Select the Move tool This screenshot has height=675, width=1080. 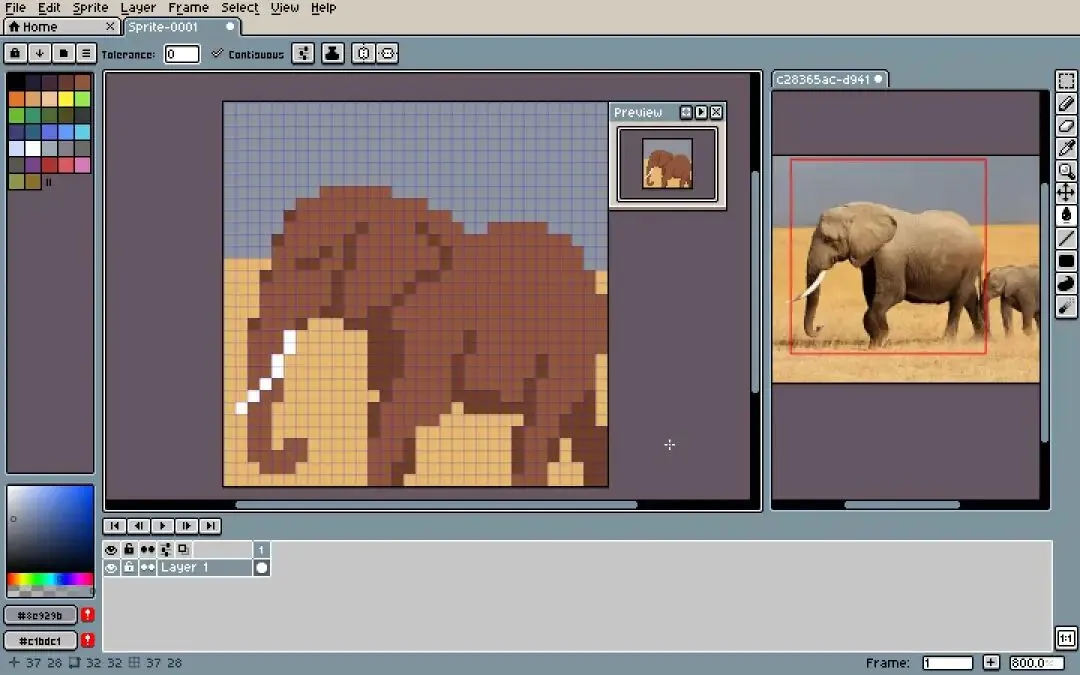[1066, 193]
